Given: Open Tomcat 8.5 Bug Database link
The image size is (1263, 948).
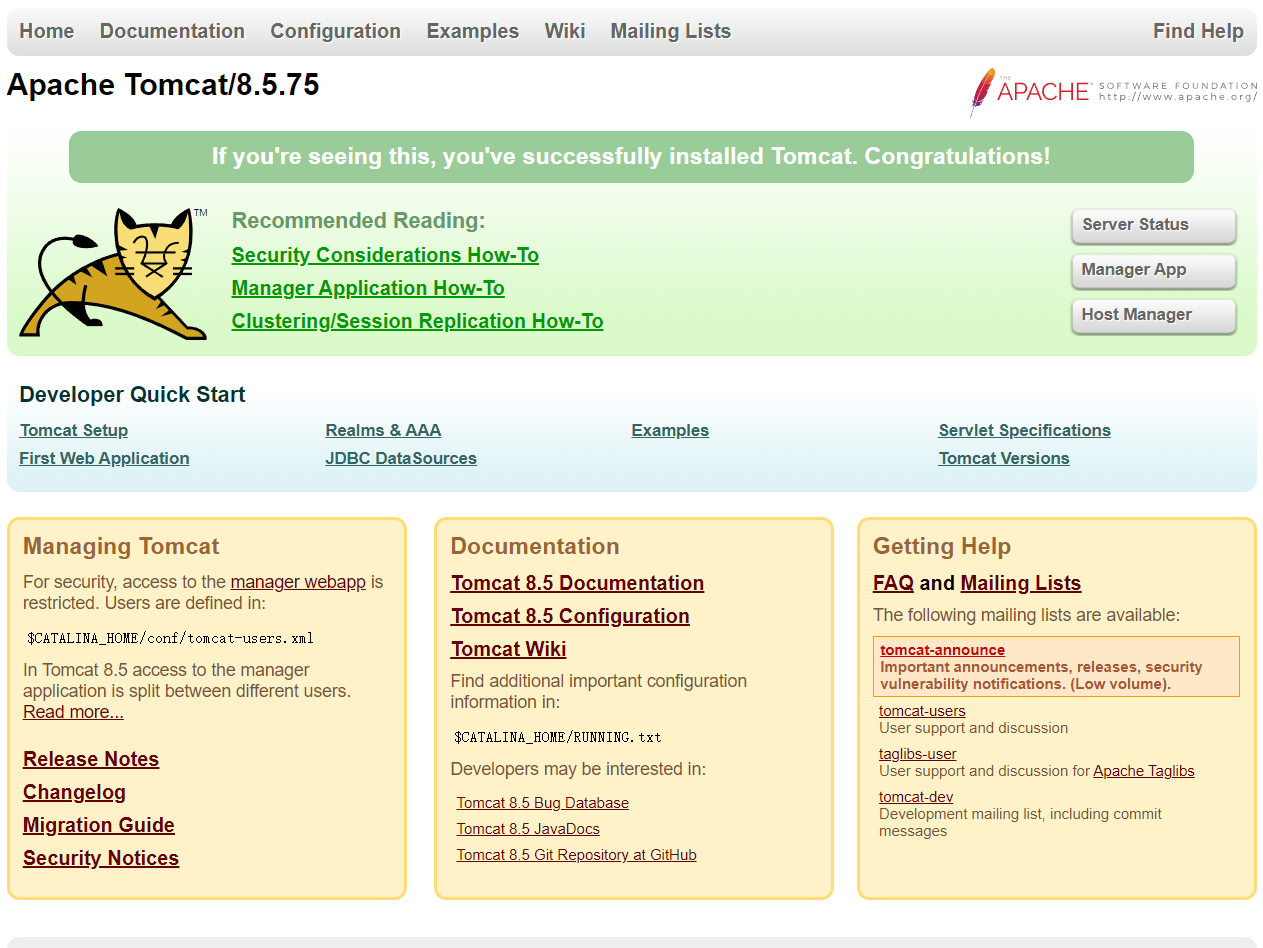Looking at the screenshot, I should click(x=543, y=803).
